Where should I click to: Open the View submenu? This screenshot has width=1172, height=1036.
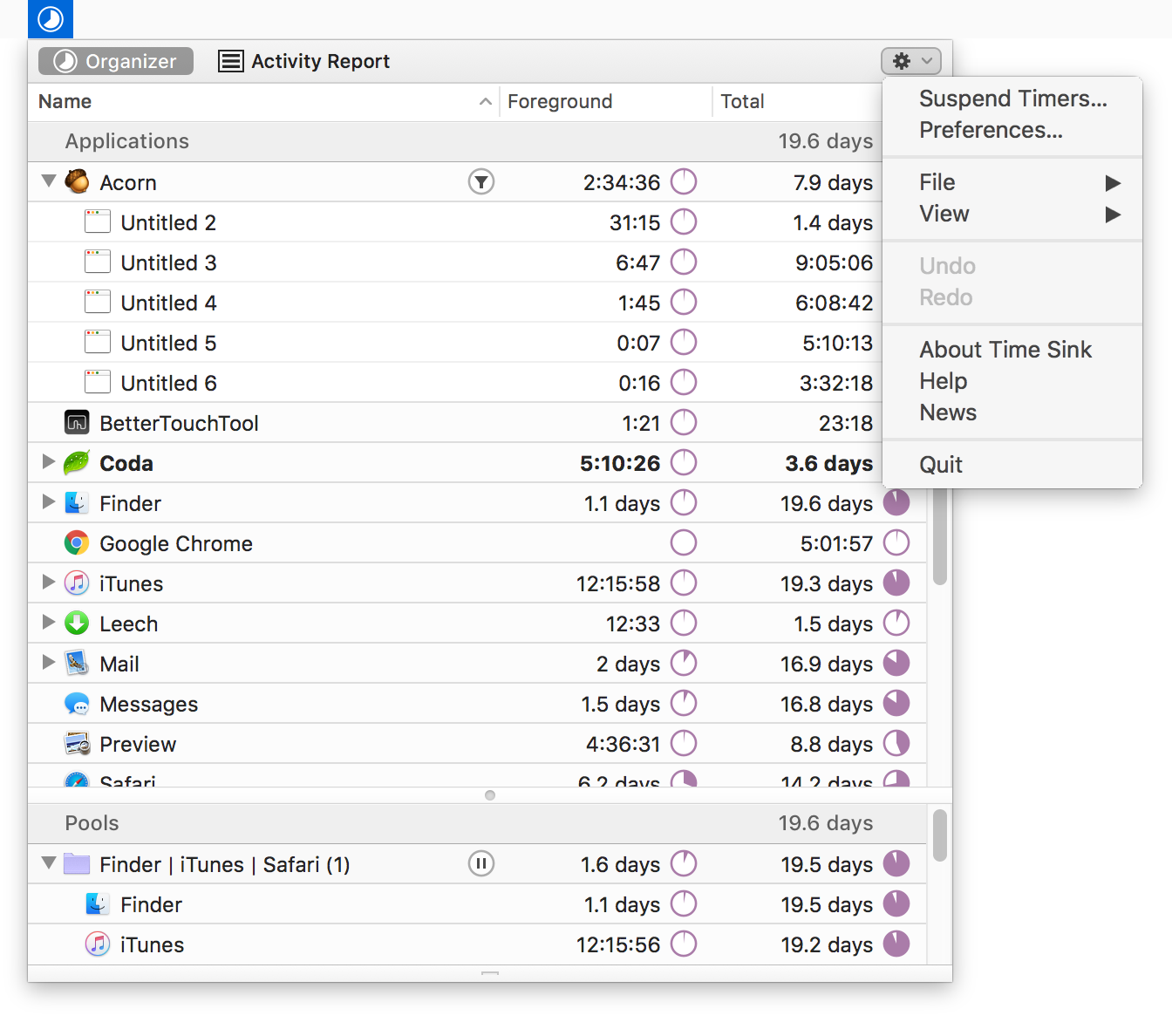point(1012,214)
